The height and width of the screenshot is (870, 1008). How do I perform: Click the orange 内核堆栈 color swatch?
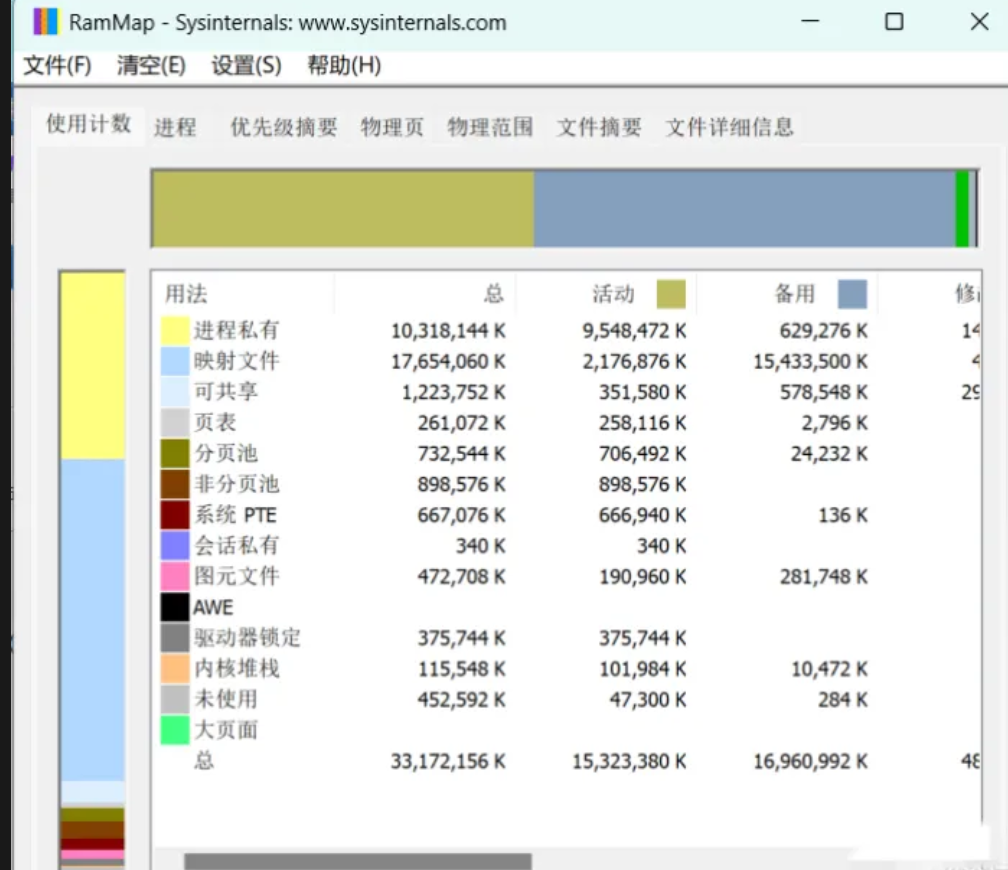click(174, 669)
